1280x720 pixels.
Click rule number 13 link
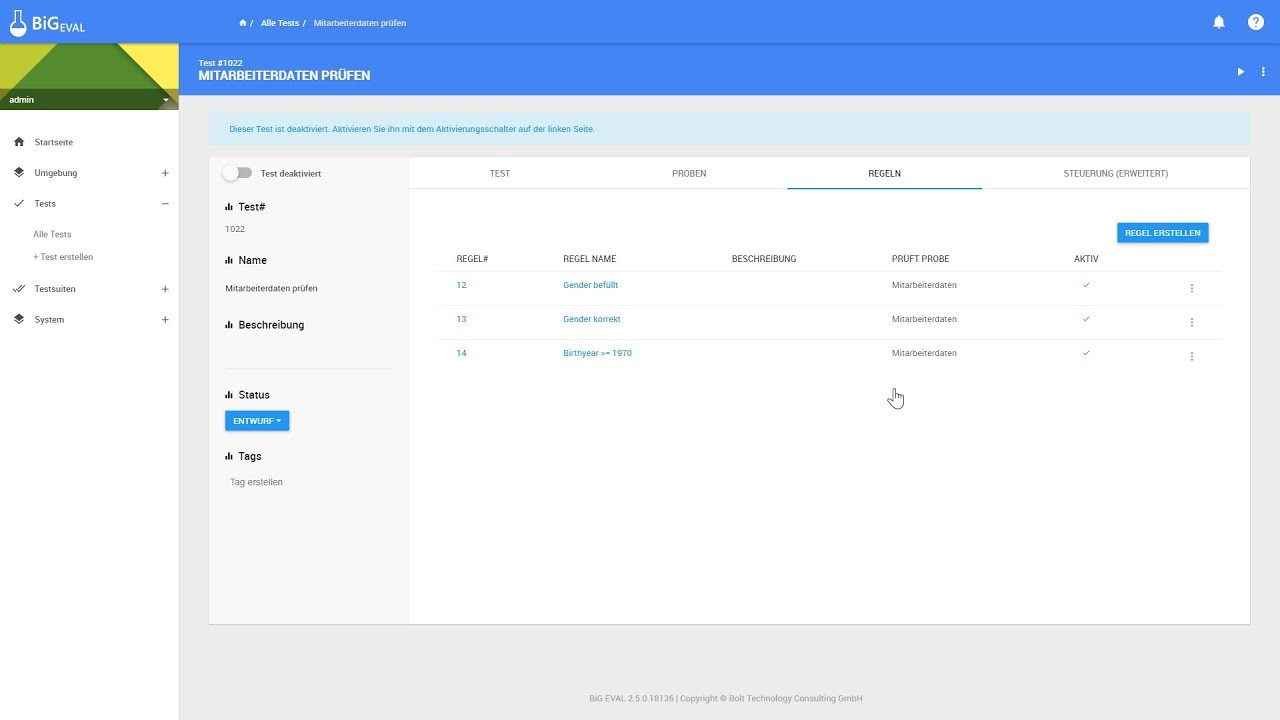[461, 319]
